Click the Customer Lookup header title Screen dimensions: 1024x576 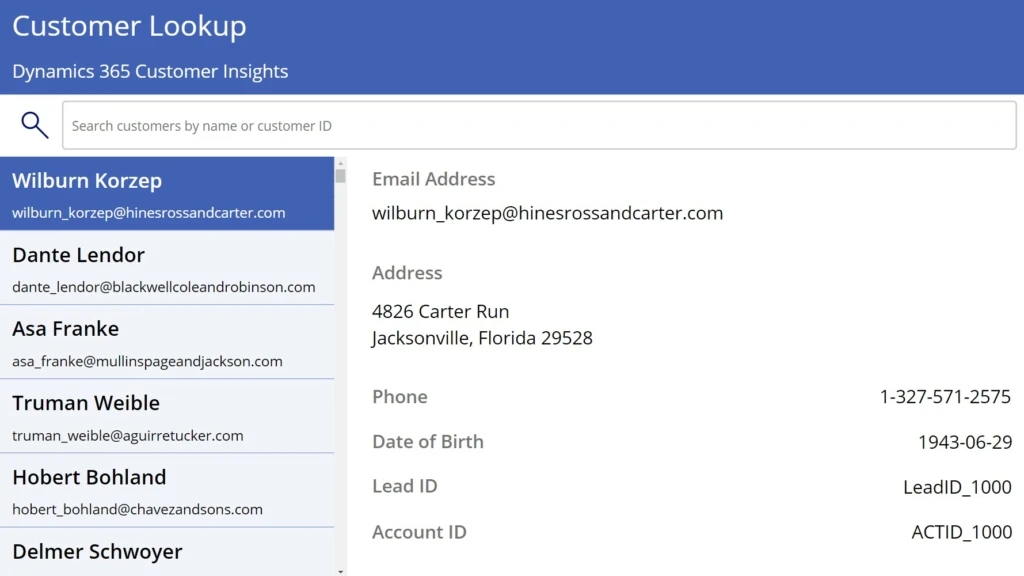coord(129,26)
